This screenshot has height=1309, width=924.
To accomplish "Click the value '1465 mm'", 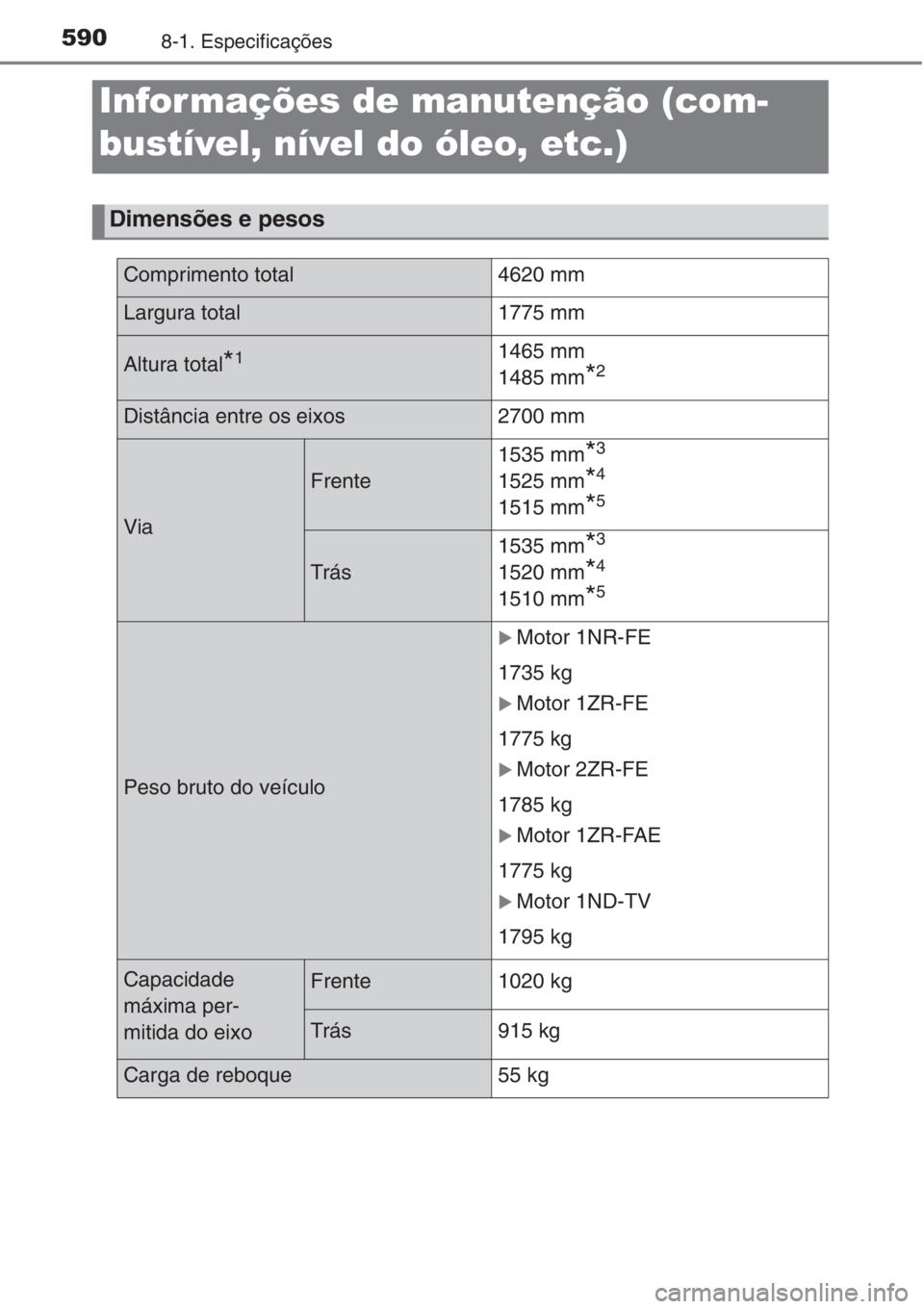I will click(541, 351).
